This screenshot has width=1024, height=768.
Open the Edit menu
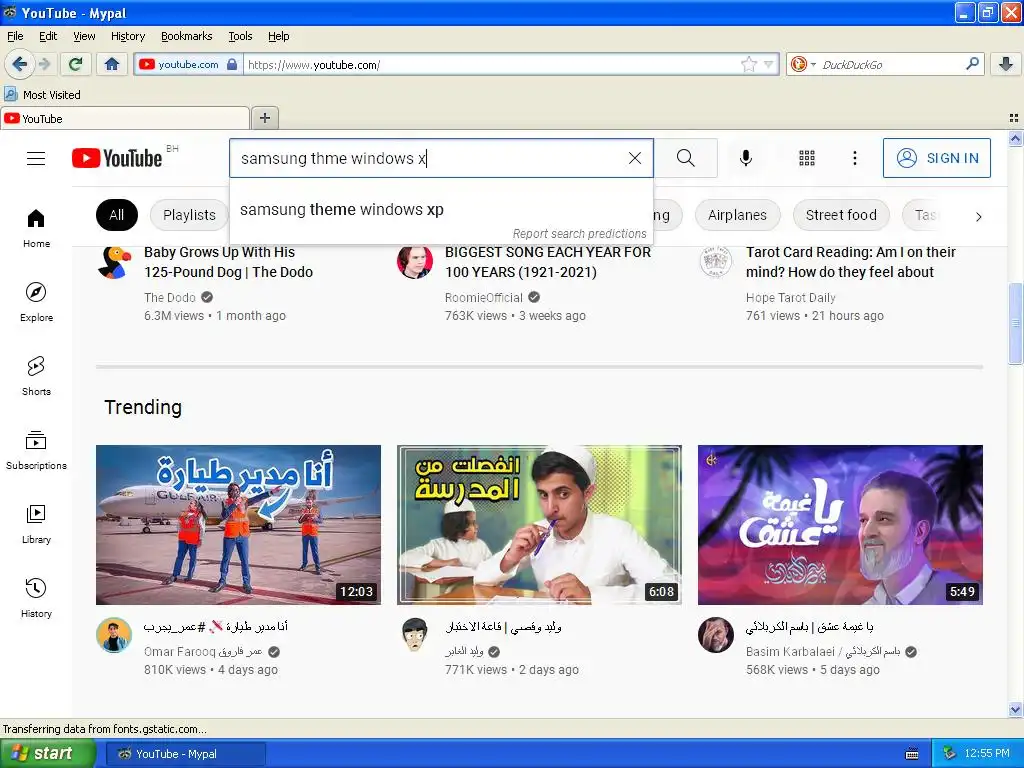click(x=48, y=36)
